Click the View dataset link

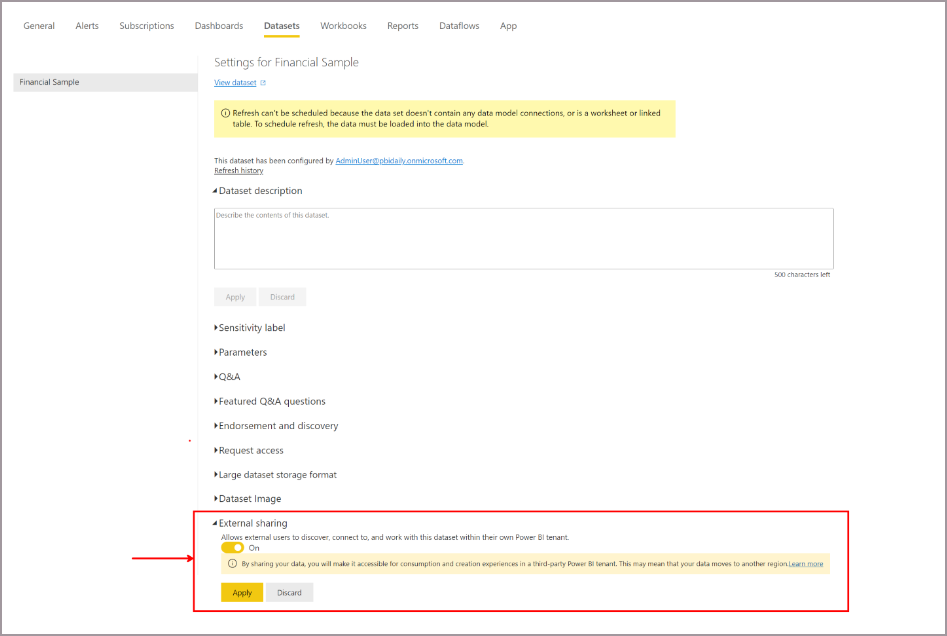tap(235, 83)
